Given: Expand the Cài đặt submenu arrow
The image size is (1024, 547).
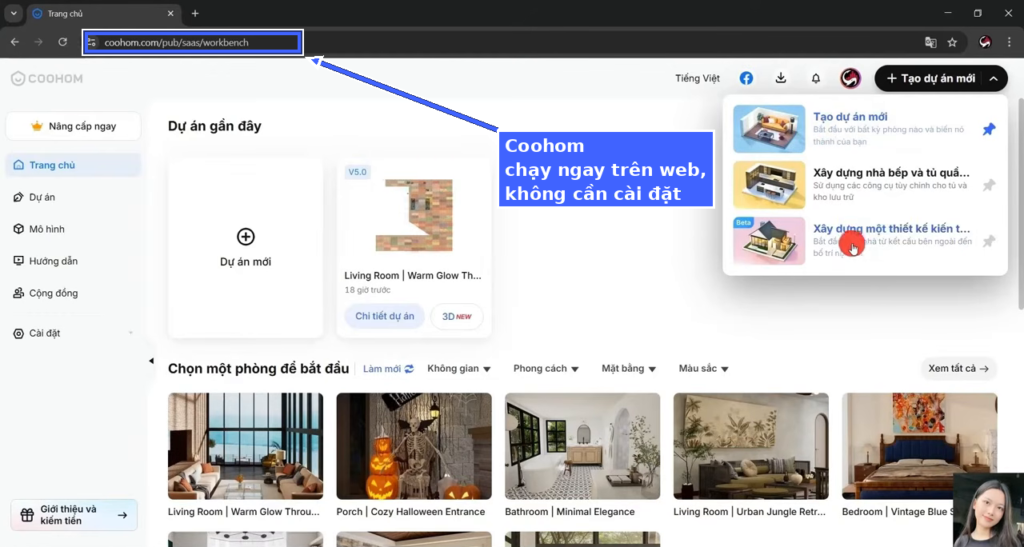Looking at the screenshot, I should [x=131, y=334].
